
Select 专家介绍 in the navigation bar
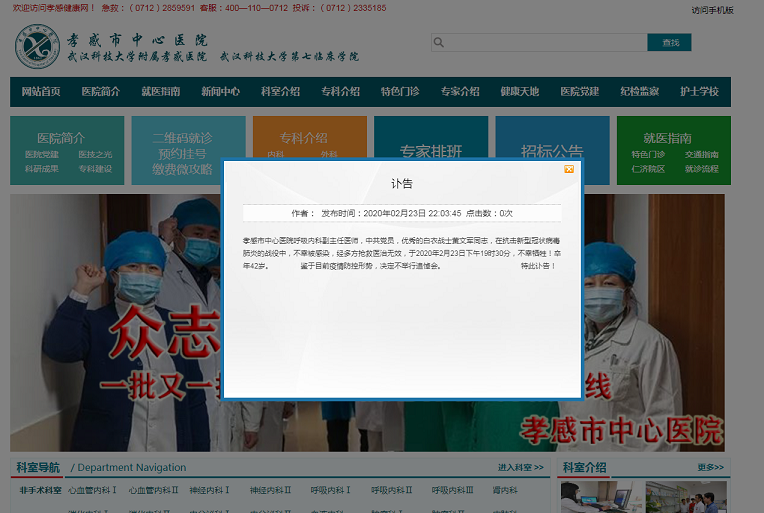460,92
